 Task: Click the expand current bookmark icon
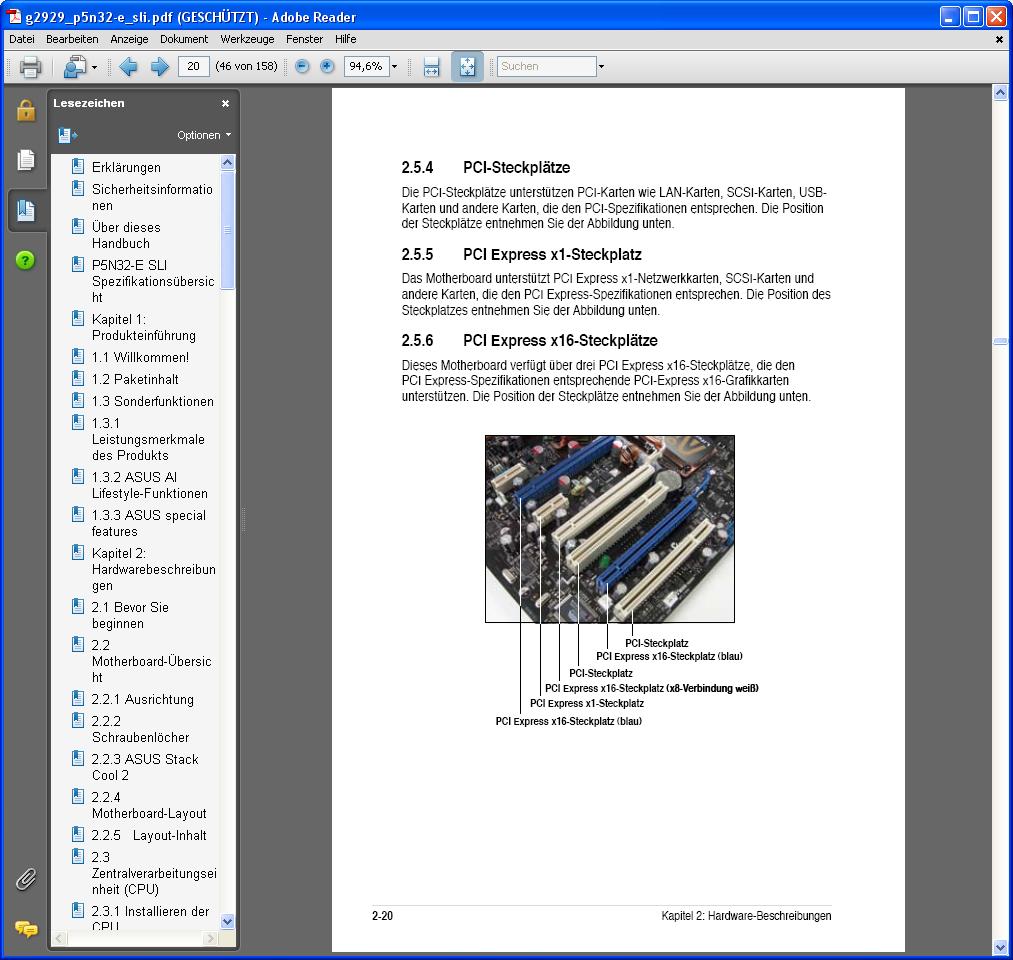pos(68,136)
